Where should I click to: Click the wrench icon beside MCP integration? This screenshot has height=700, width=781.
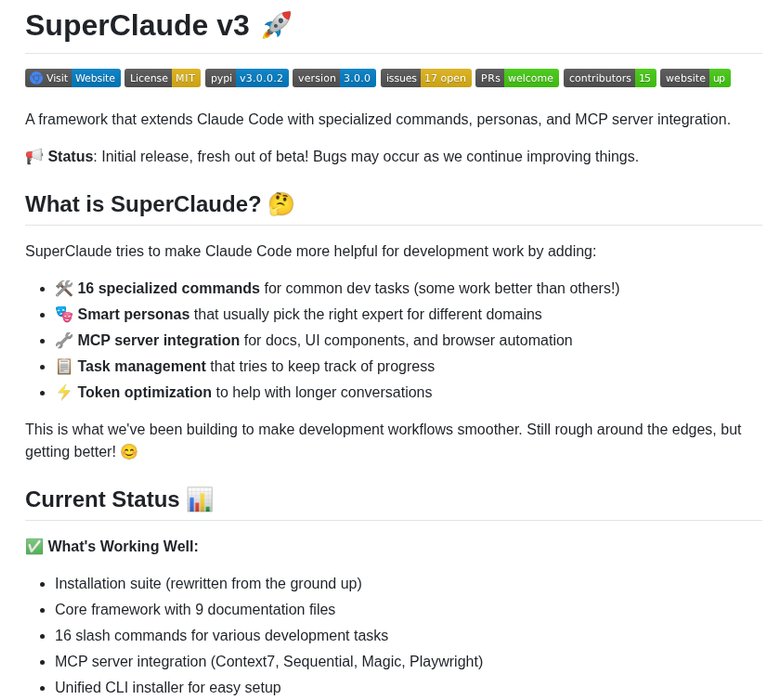64,340
